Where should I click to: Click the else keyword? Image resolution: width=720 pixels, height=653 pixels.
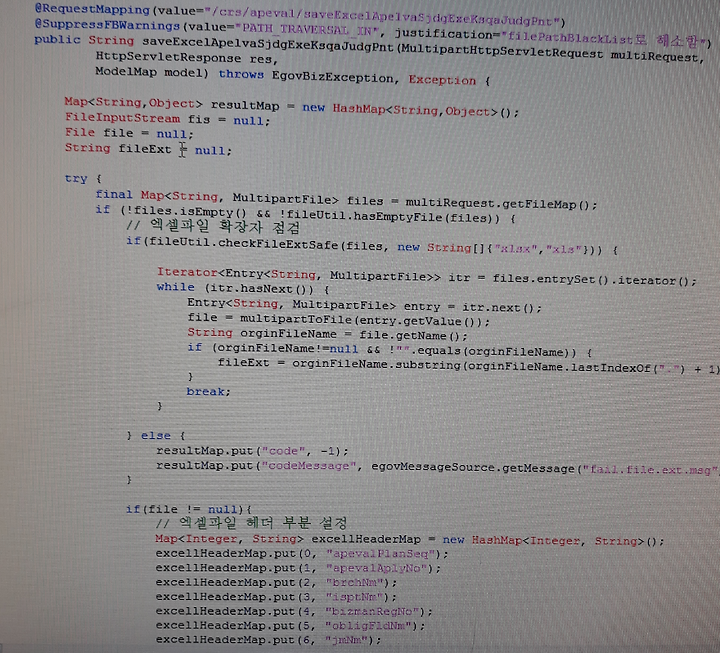[x=156, y=435]
